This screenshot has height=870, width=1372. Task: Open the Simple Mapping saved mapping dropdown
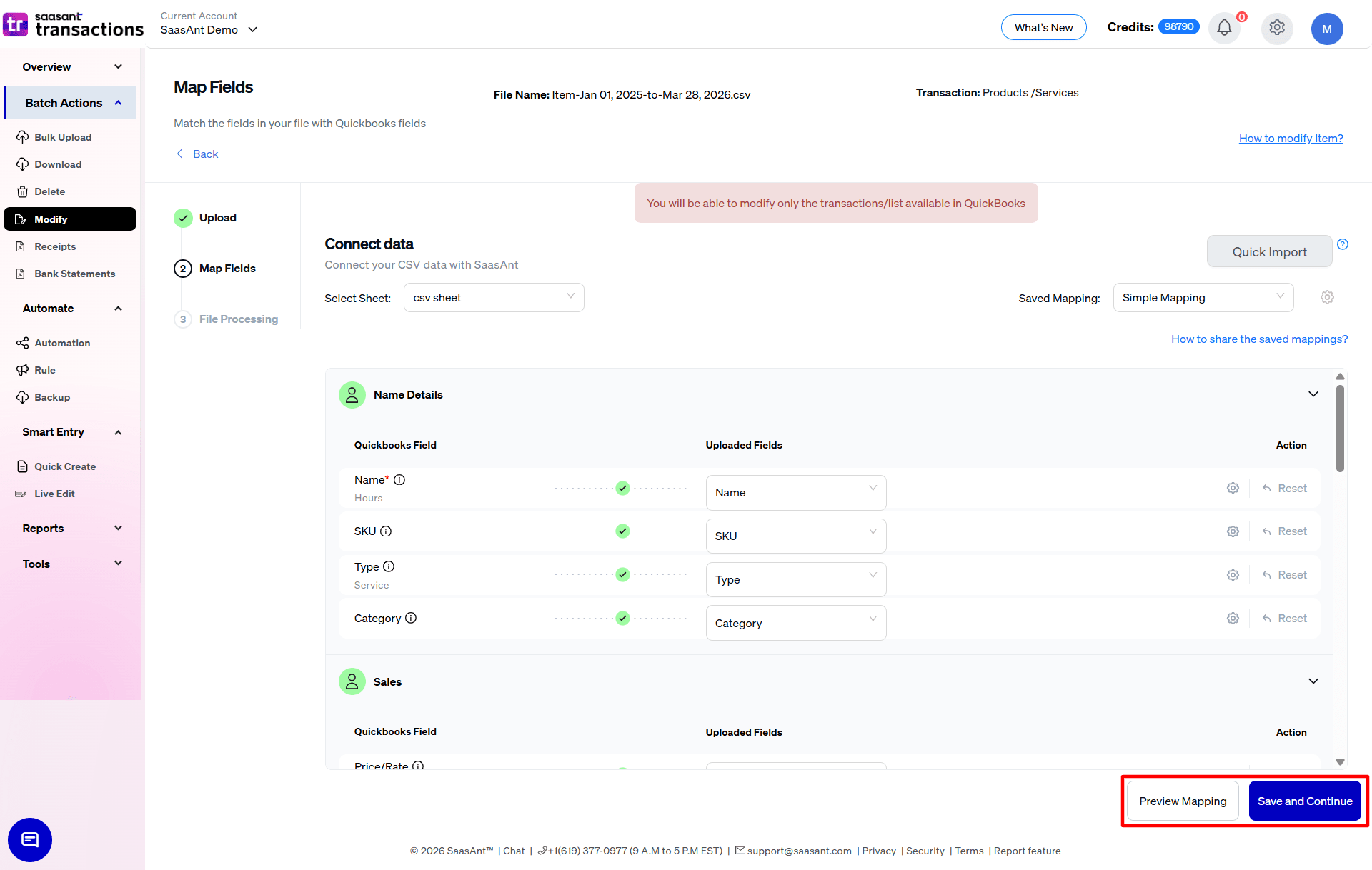click(x=1203, y=297)
